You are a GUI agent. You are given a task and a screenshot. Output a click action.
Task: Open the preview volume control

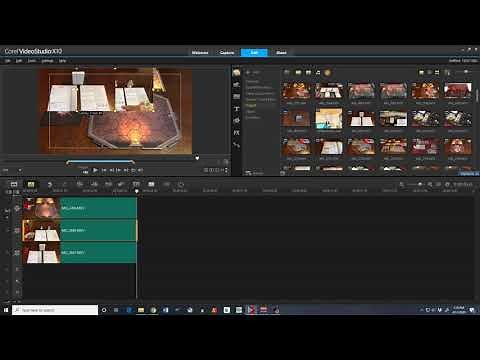140,170
